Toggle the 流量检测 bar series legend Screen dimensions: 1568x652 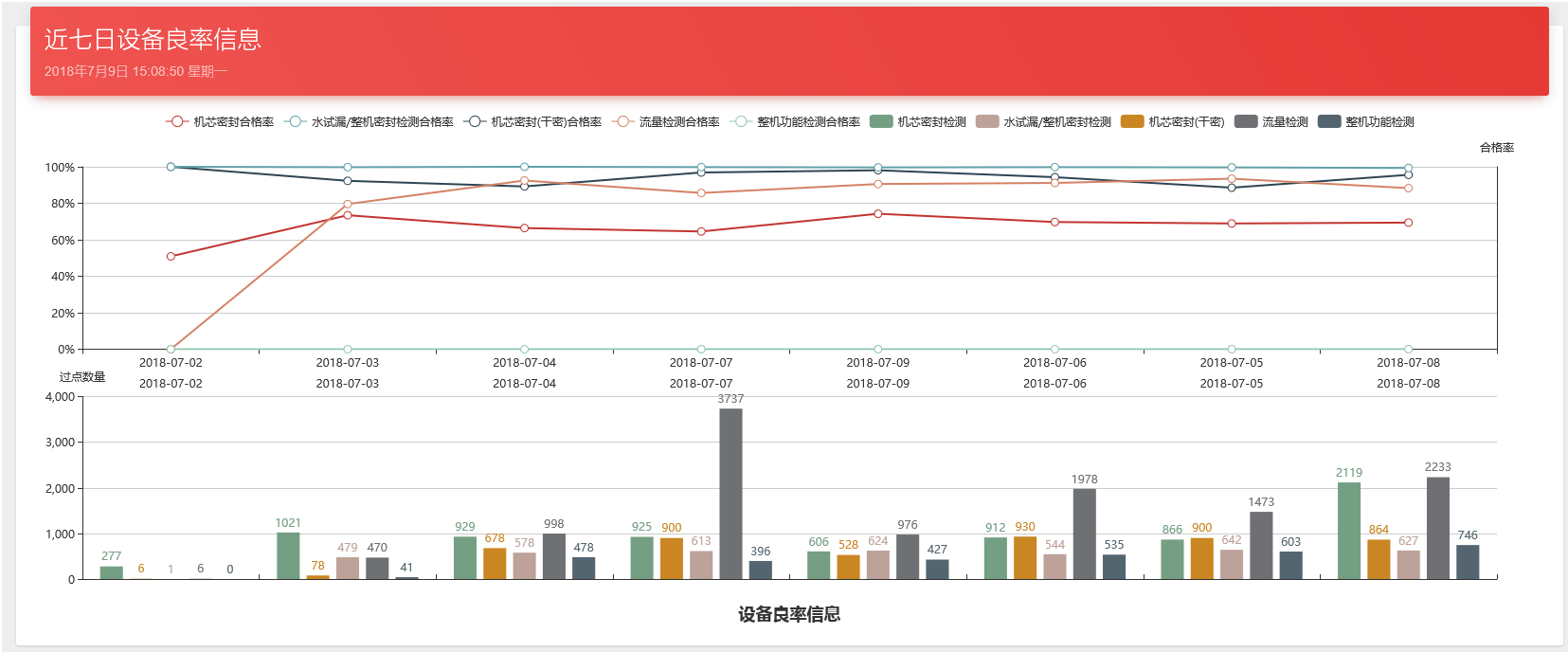click(1246, 121)
